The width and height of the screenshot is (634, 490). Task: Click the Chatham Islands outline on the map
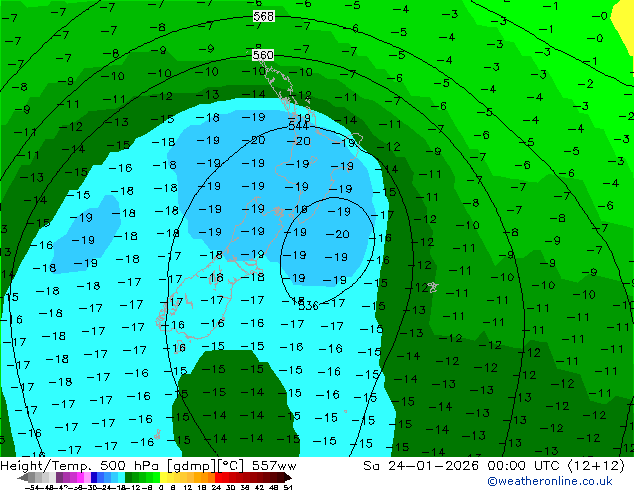tap(433, 287)
